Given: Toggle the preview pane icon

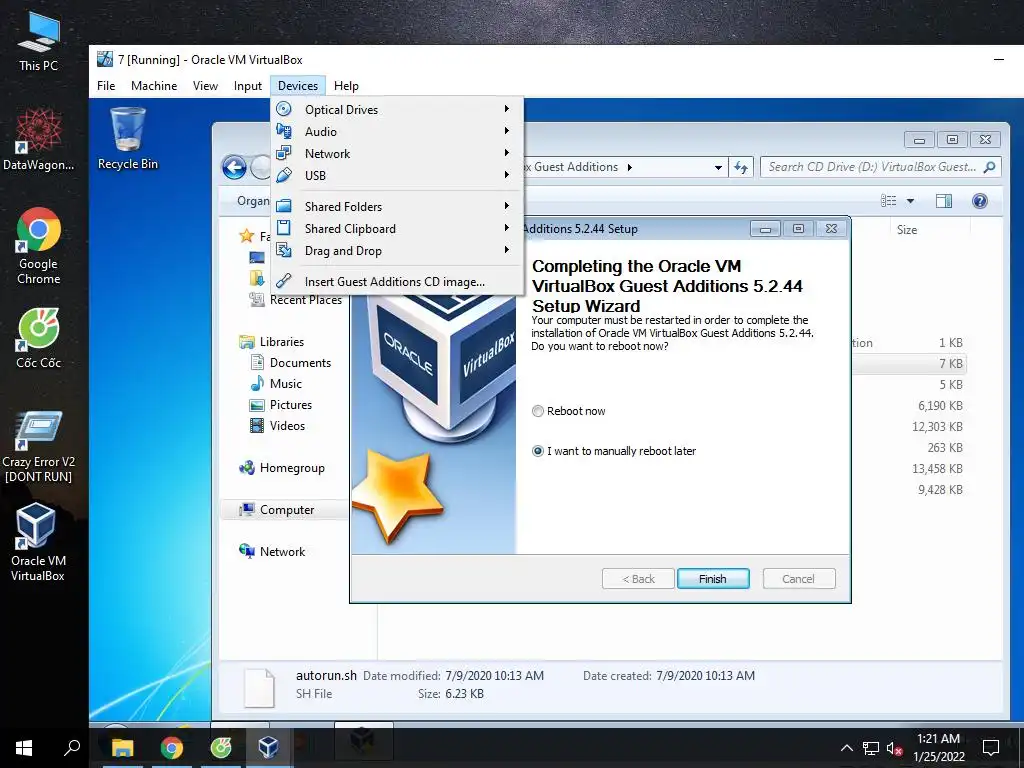Looking at the screenshot, I should coord(944,201).
